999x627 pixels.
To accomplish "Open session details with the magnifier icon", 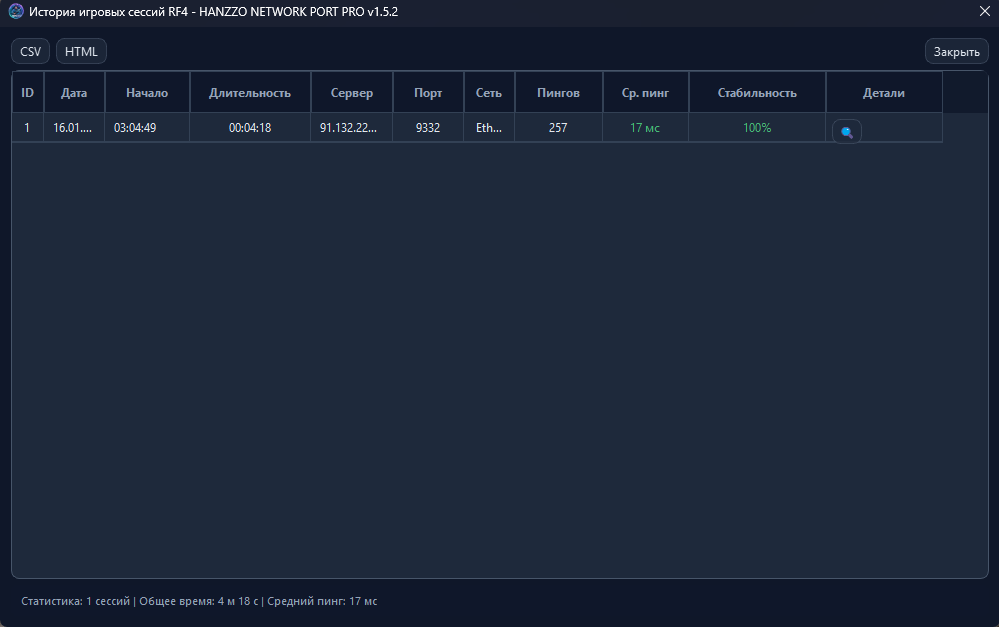I will pyautogui.click(x=846, y=132).
